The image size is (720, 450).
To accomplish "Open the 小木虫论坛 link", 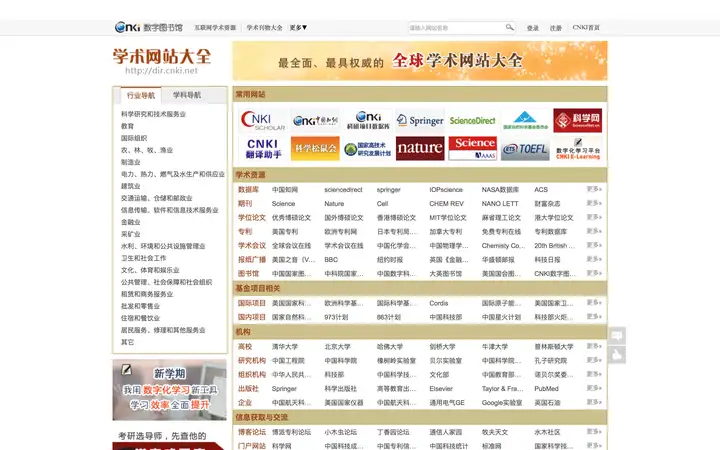I will (x=340, y=432).
